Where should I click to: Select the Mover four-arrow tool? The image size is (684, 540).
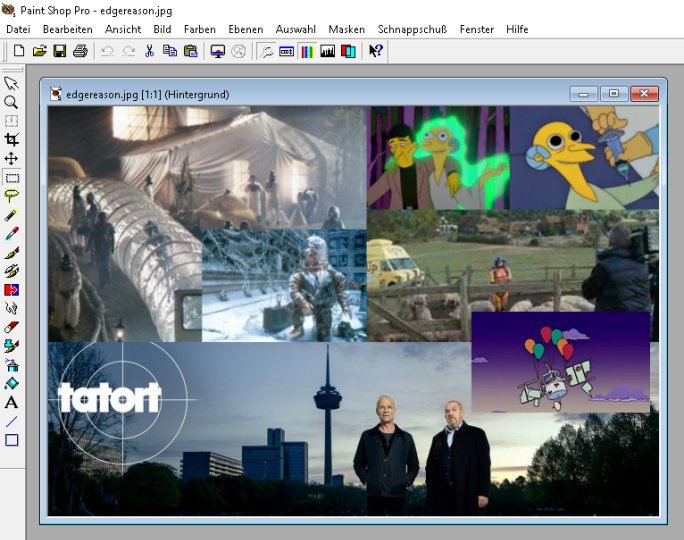tap(11, 158)
